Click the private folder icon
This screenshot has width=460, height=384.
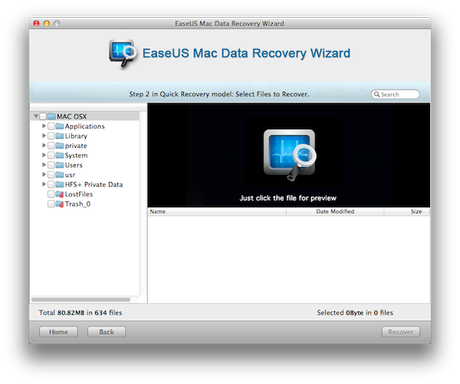tap(60, 145)
